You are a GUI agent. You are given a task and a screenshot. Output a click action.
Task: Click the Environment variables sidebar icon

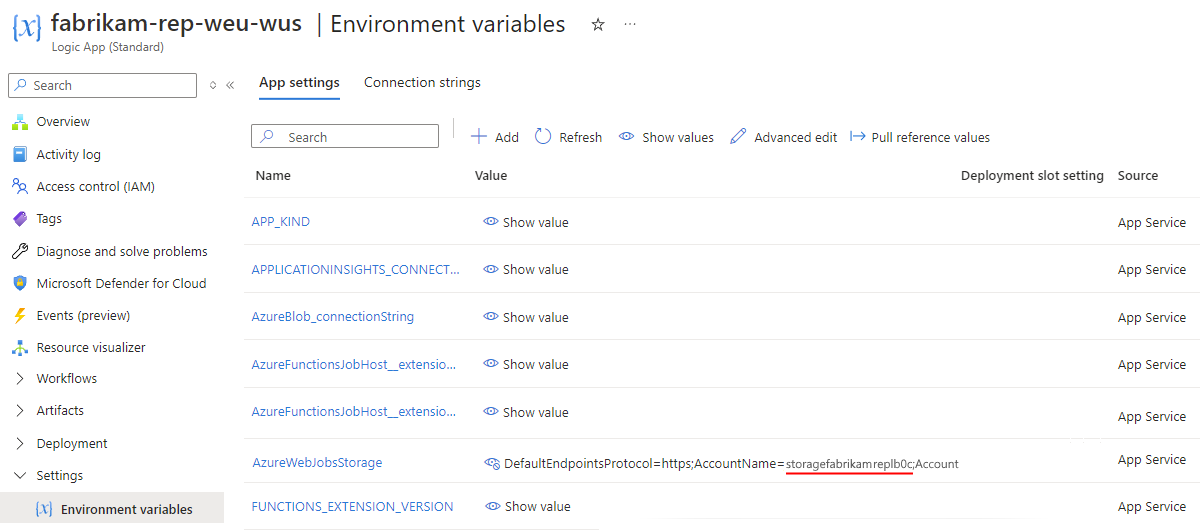(43, 509)
